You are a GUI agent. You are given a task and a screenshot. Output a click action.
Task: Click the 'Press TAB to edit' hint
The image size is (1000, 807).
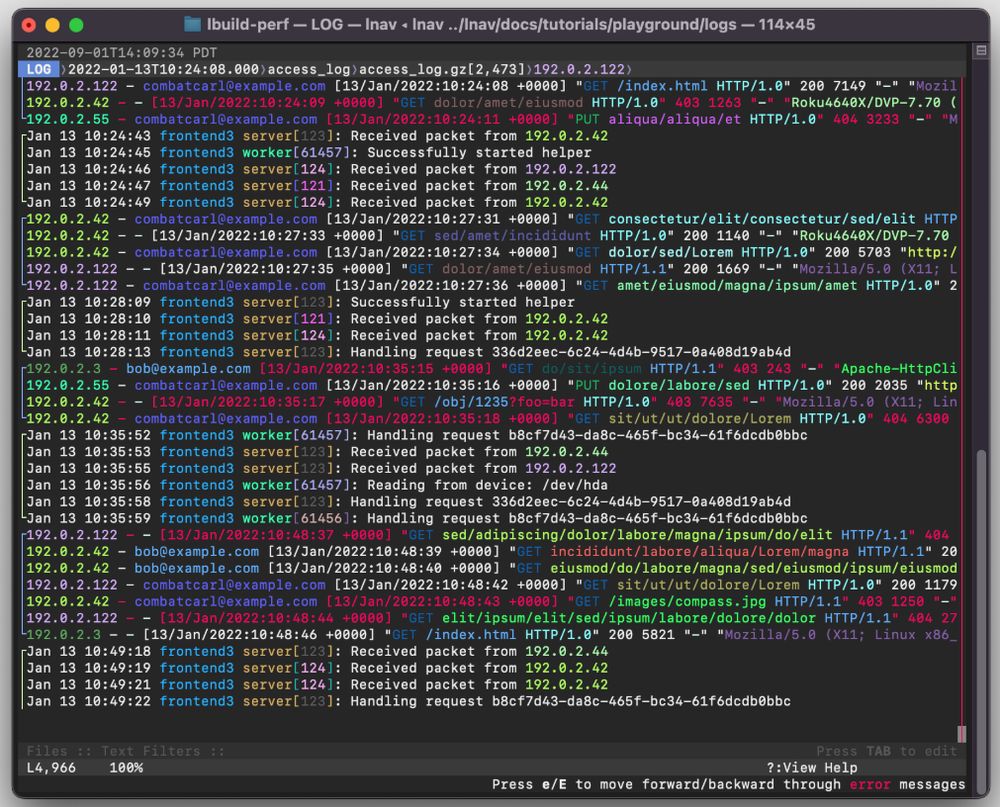[x=886, y=751]
